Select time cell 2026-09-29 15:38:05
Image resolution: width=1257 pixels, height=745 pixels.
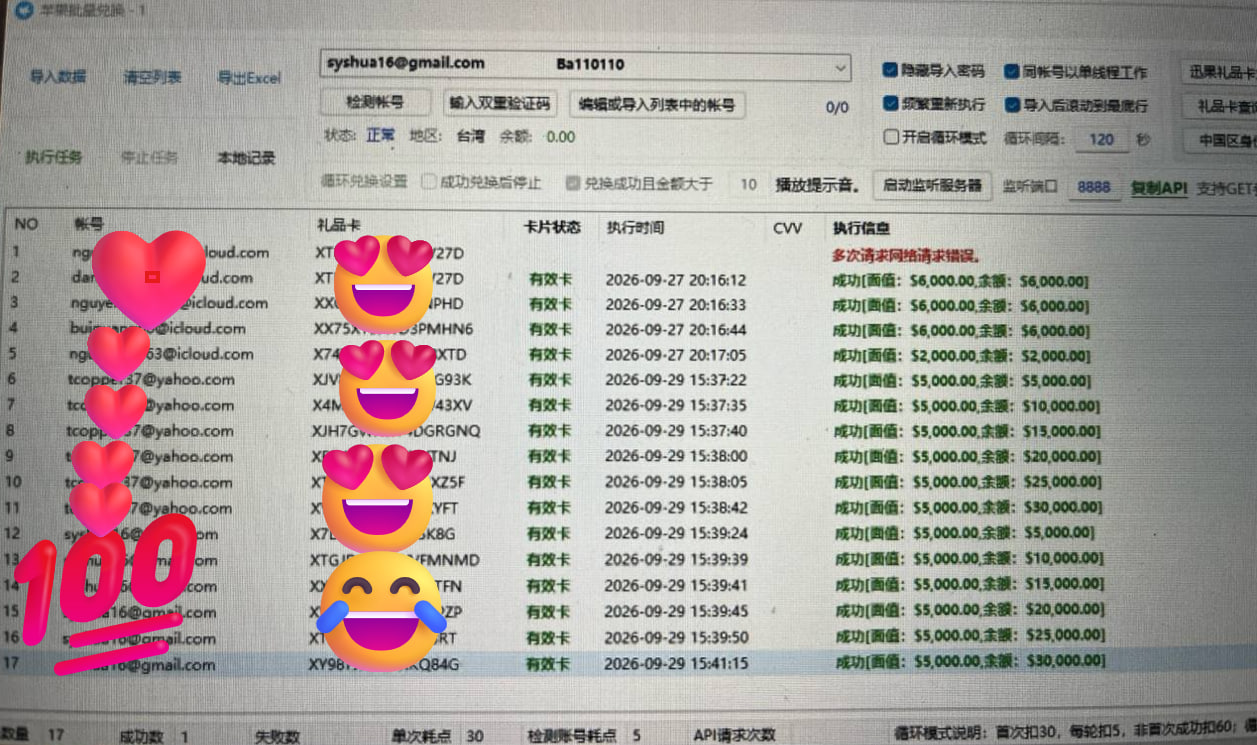pyautogui.click(x=675, y=482)
